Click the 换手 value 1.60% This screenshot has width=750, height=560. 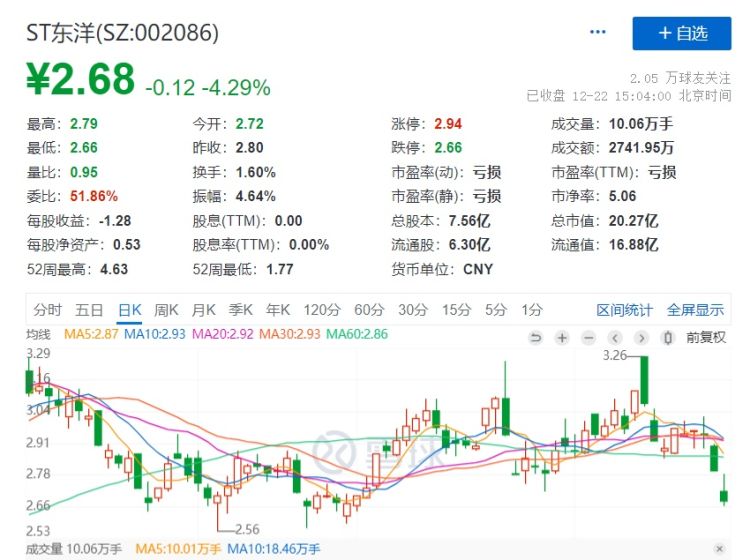255,172
